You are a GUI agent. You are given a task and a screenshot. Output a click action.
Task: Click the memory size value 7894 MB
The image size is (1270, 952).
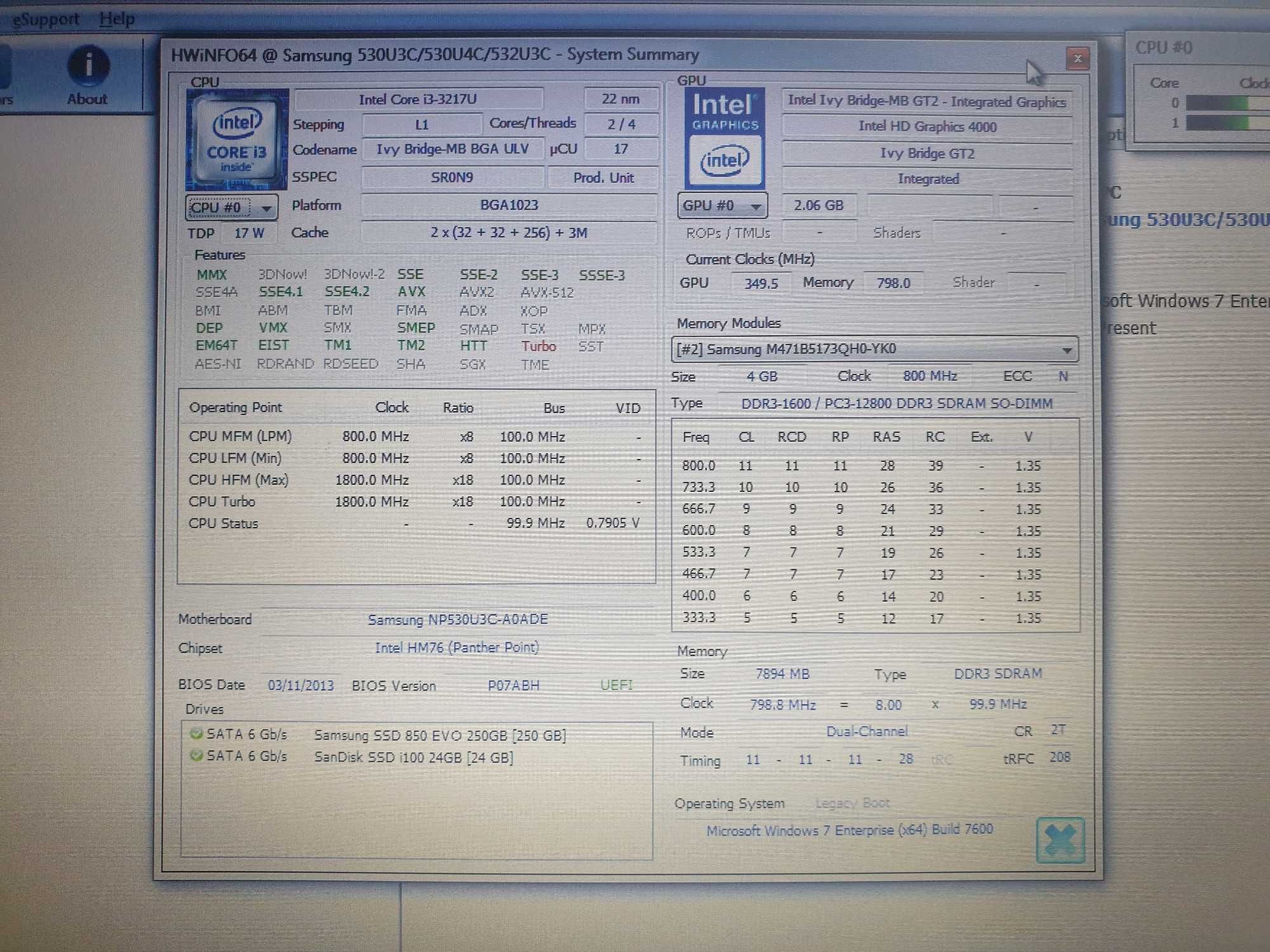(x=782, y=674)
